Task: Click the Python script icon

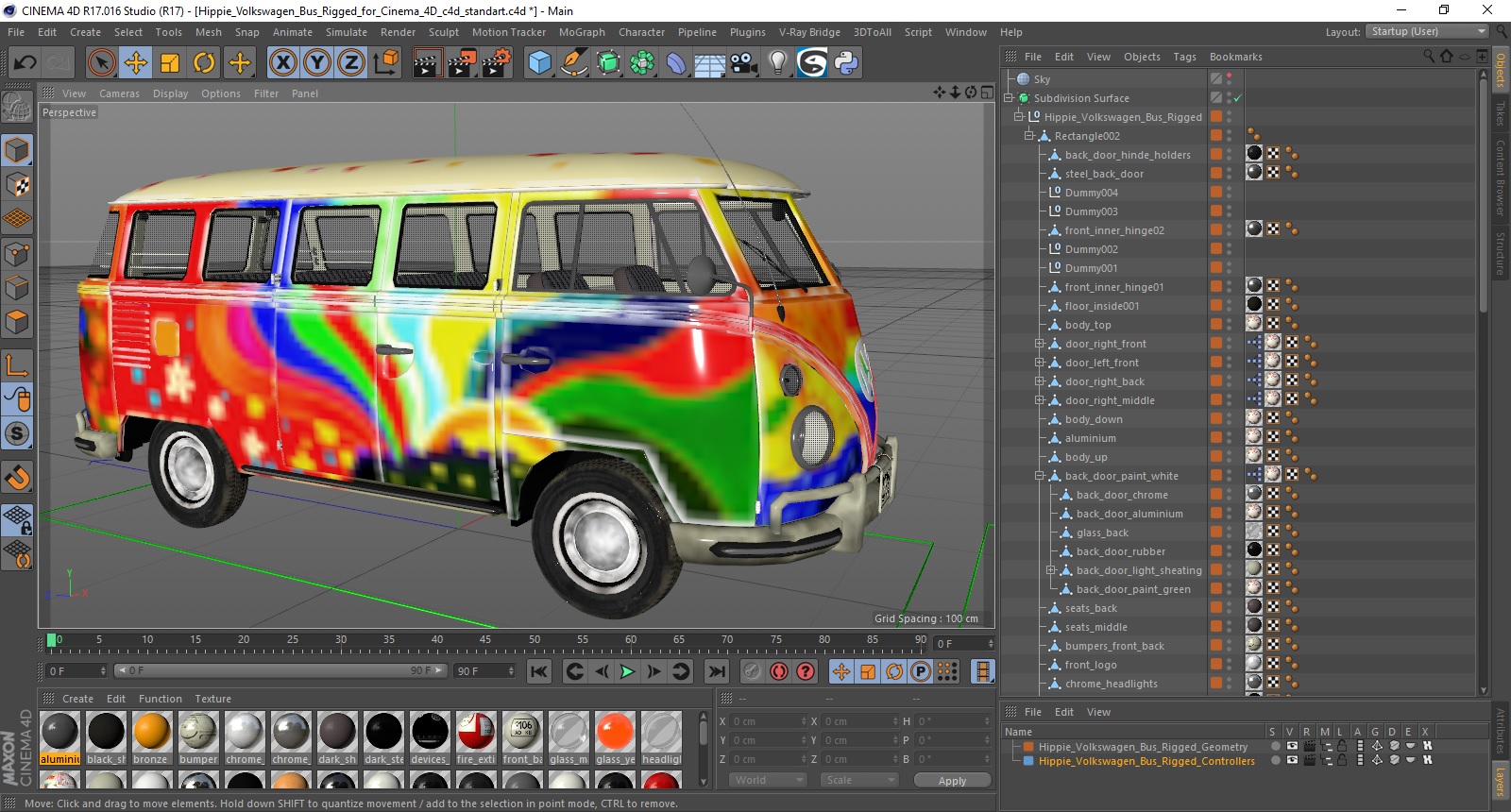Action: [x=846, y=63]
